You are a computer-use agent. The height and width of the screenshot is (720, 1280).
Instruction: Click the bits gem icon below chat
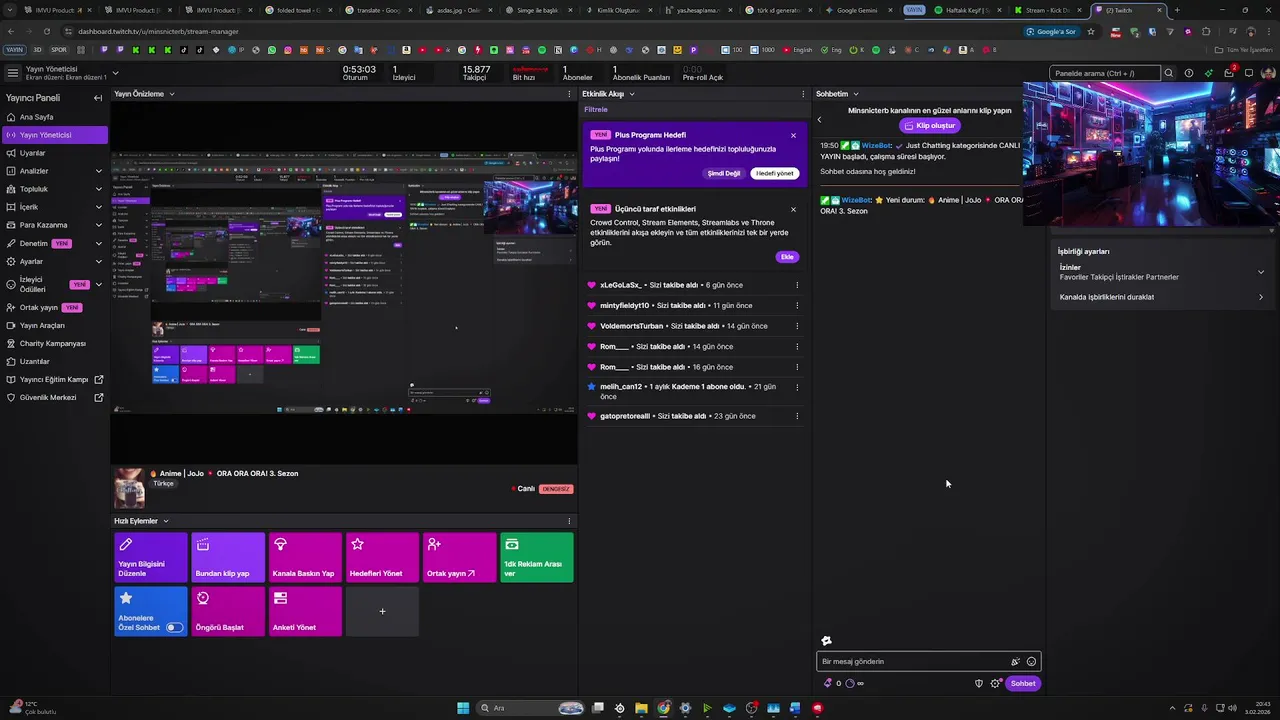tap(827, 683)
